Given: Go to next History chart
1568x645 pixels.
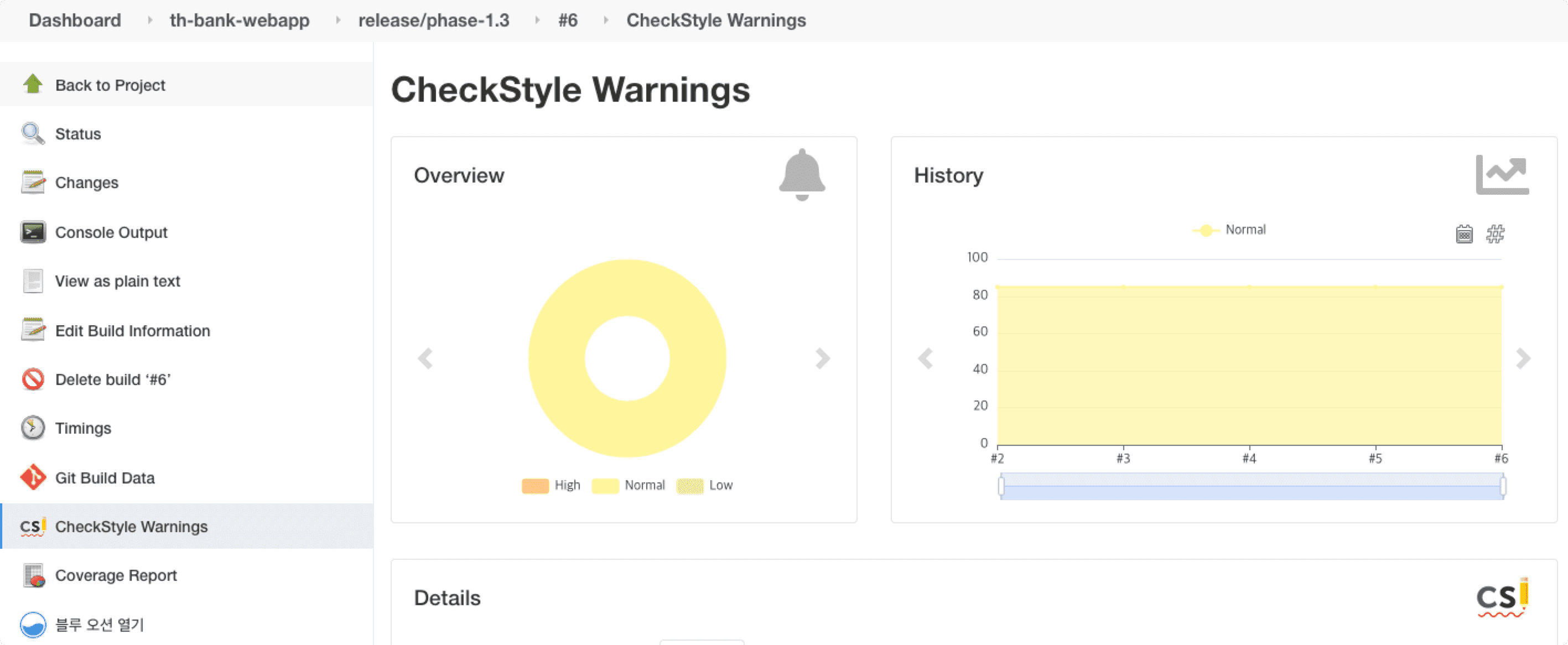Looking at the screenshot, I should pos(1523,358).
